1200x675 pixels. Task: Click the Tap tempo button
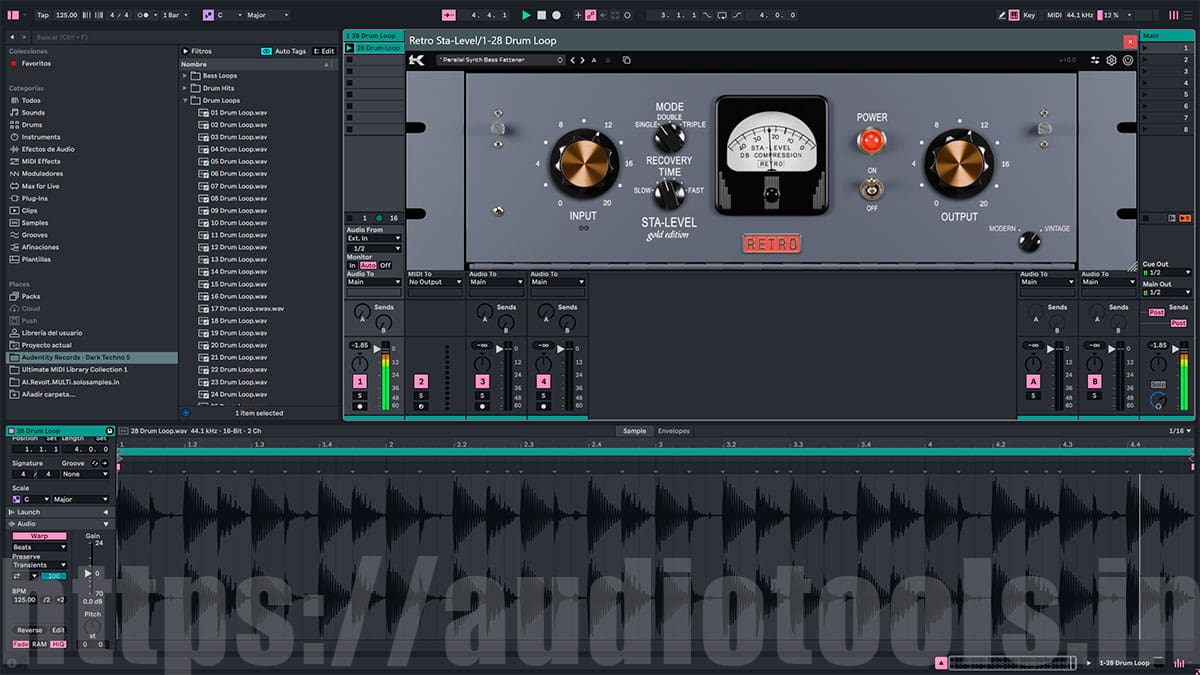[x=42, y=15]
